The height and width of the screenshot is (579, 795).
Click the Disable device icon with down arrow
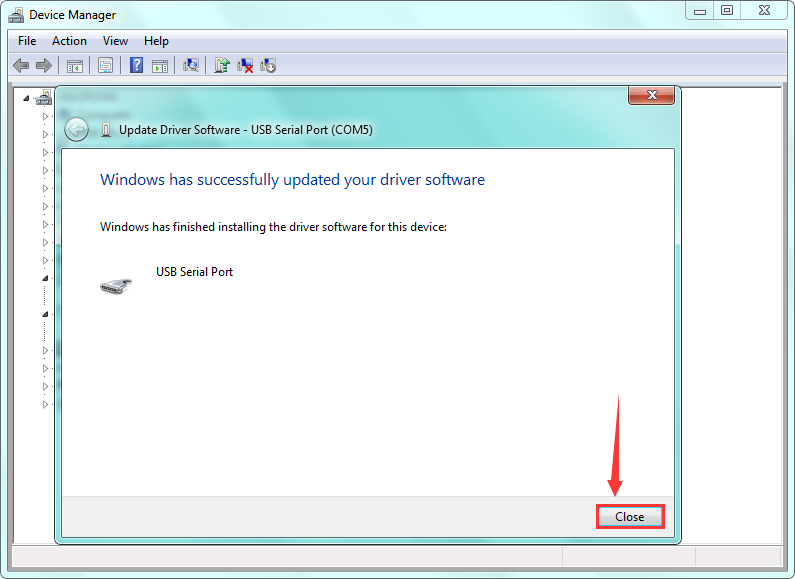click(x=268, y=65)
